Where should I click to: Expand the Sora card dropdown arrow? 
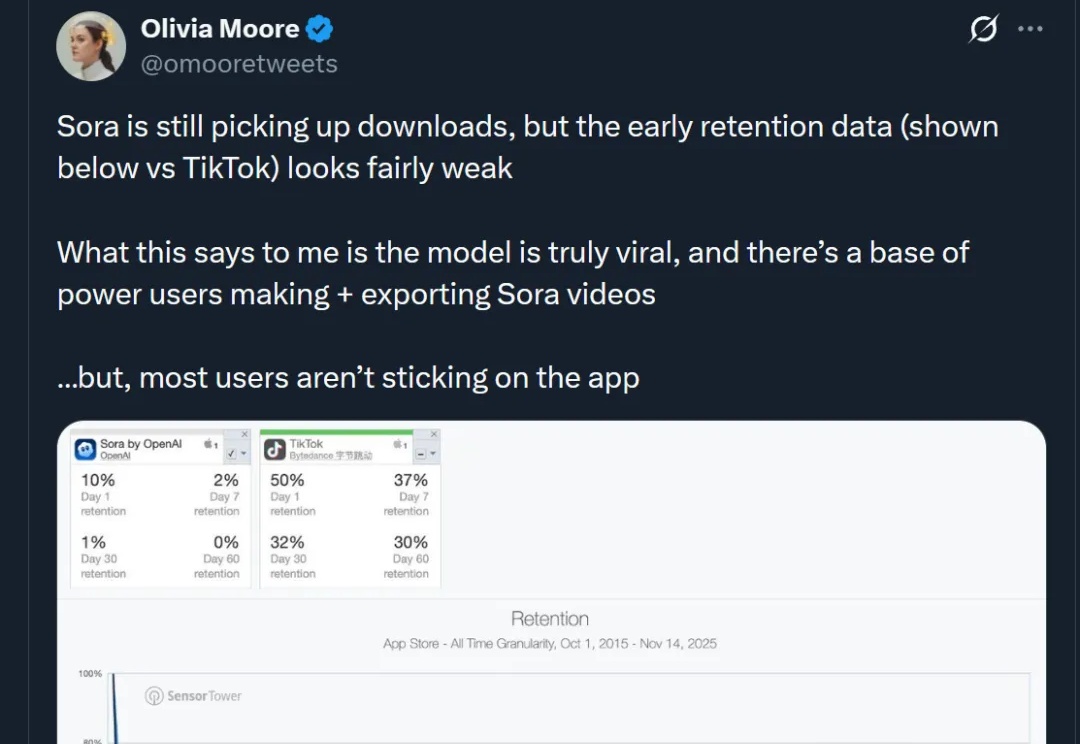[244, 454]
